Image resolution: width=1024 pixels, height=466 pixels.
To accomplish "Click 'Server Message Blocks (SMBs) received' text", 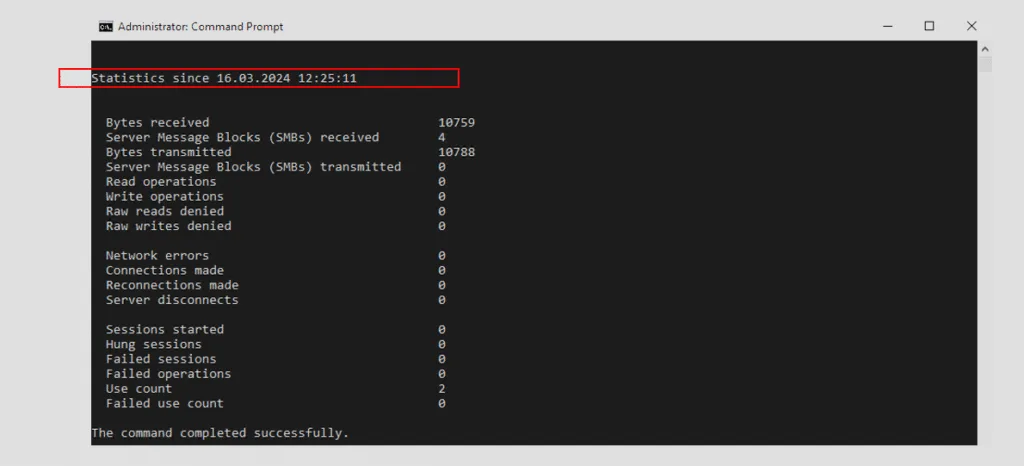I will [242, 137].
